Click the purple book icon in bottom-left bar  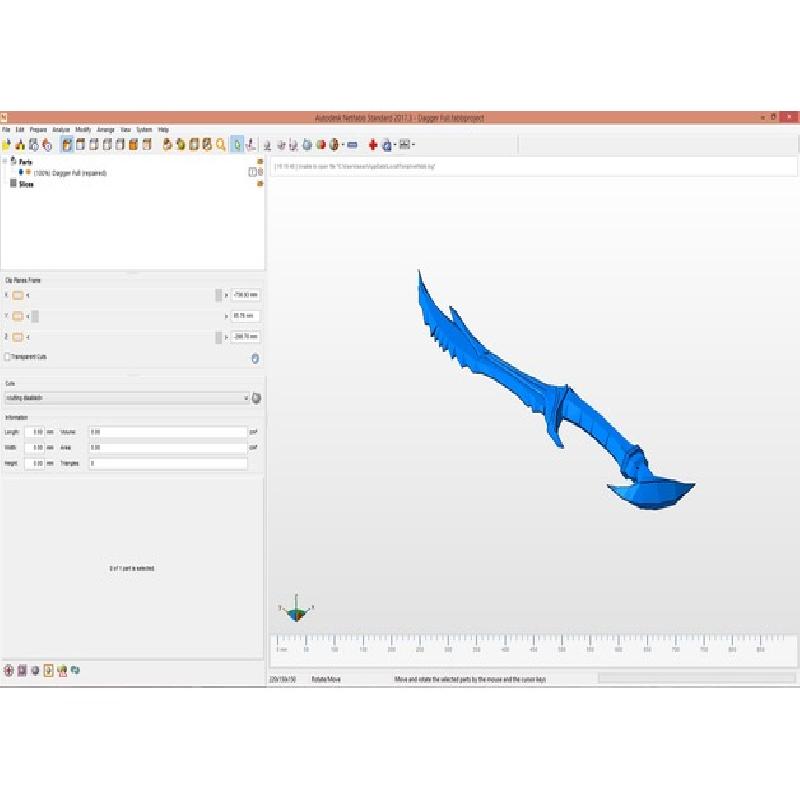click(x=22, y=670)
